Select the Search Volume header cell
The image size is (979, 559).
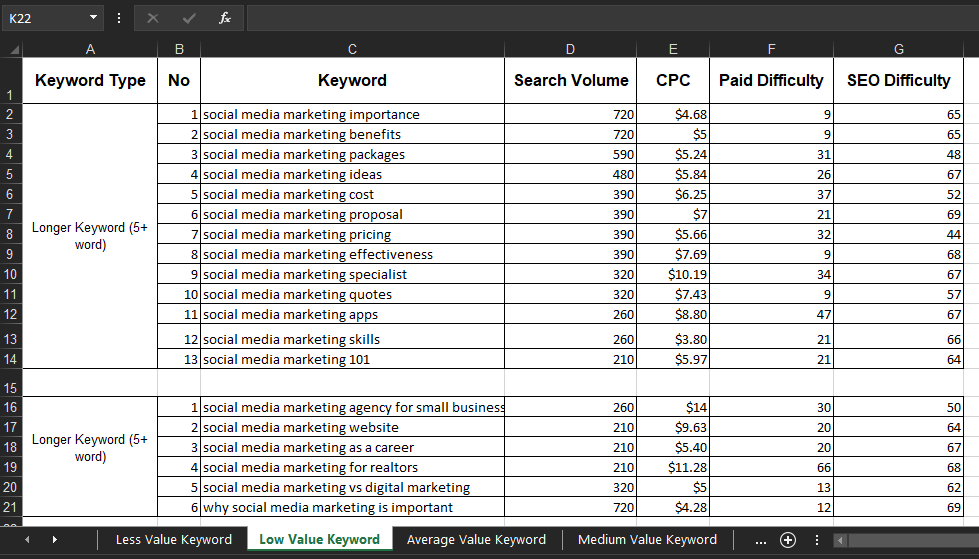coord(570,81)
